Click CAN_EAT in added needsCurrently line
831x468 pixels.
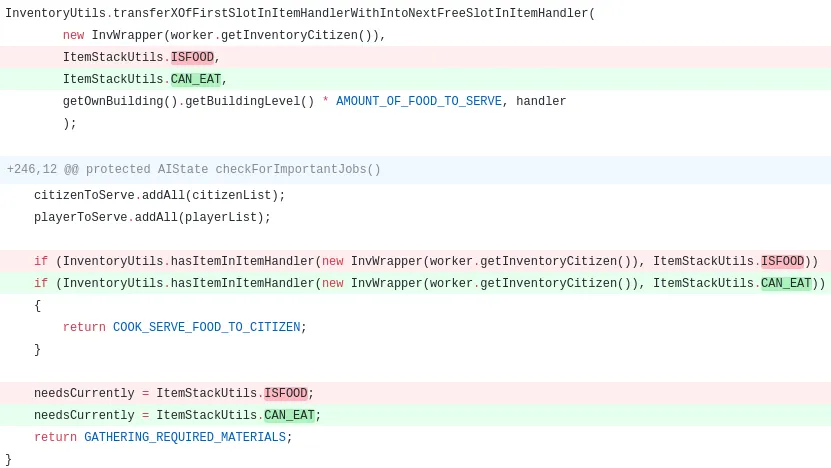tap(289, 416)
